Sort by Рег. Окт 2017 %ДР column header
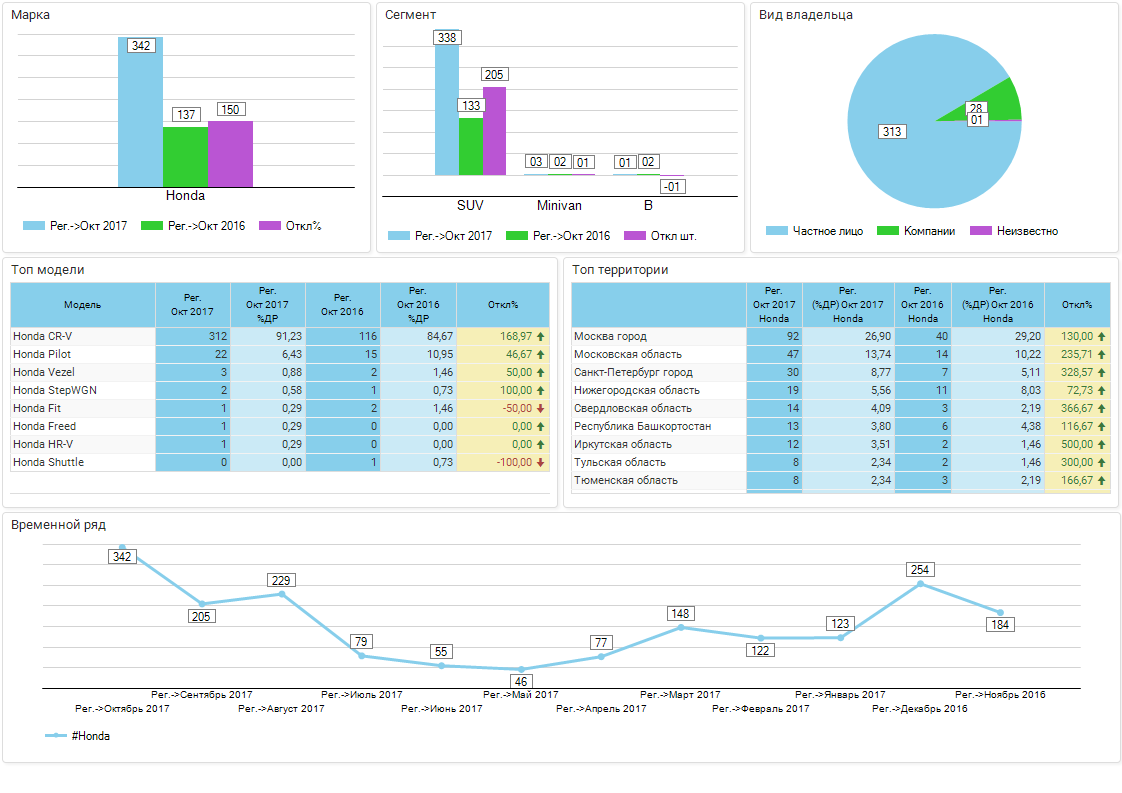Viewport: 1122px width, 793px height. pos(268,305)
